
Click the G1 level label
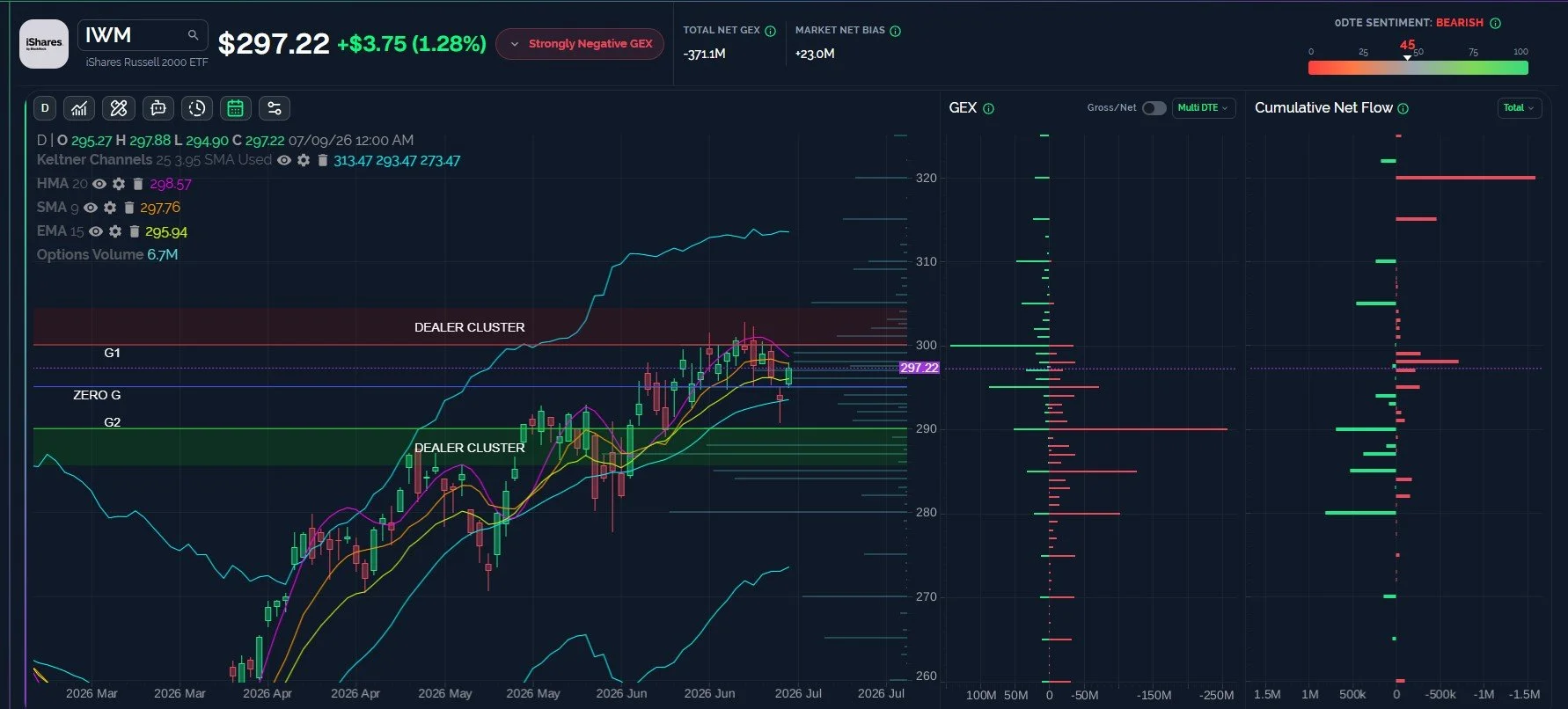[x=112, y=353]
